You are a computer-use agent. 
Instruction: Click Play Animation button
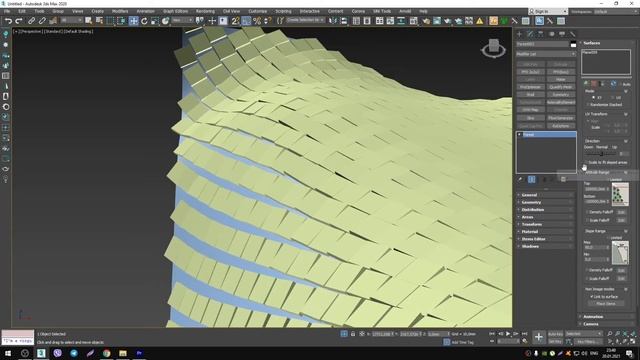(508, 334)
